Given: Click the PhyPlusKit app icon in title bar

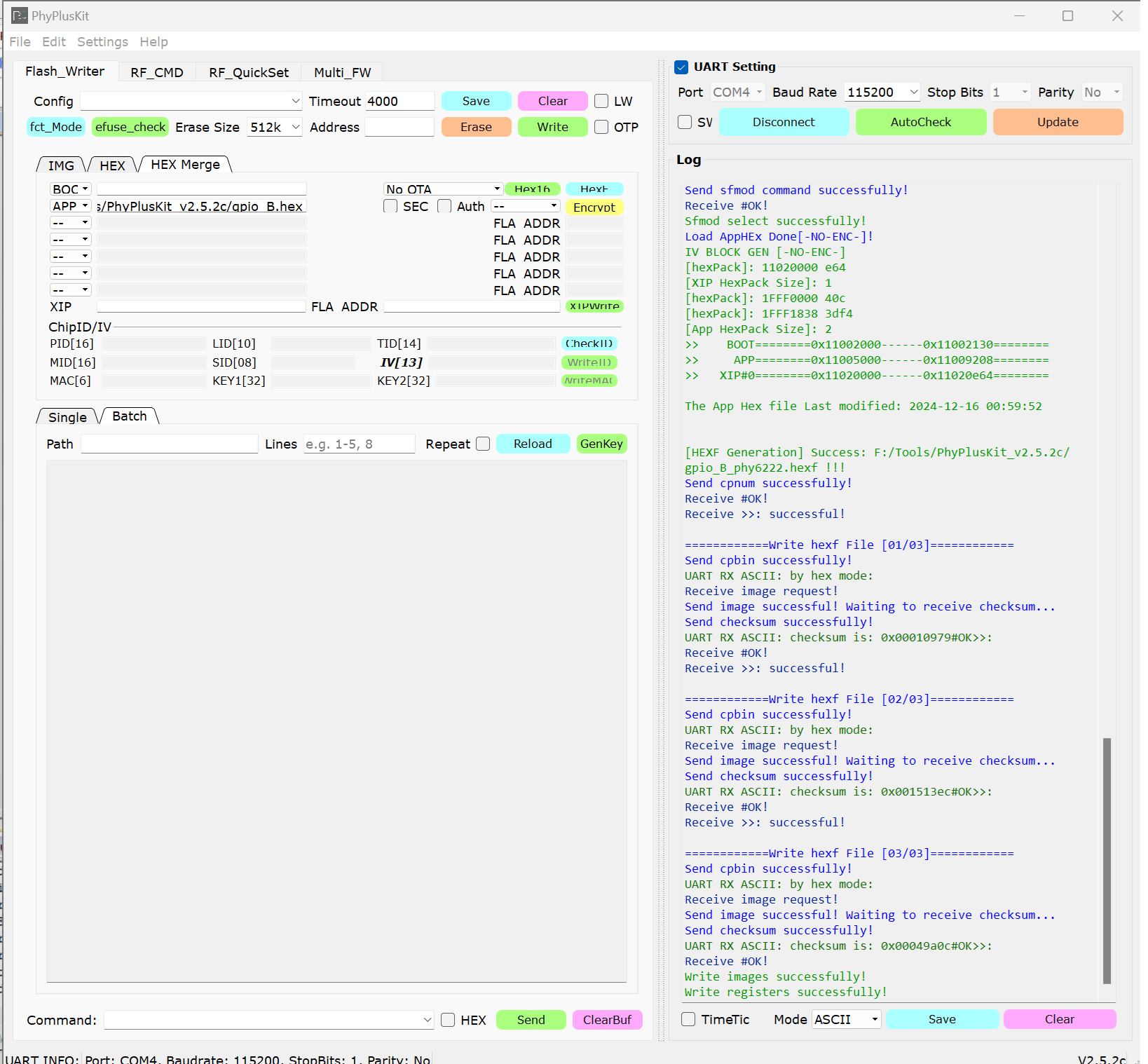Looking at the screenshot, I should pyautogui.click(x=20, y=15).
